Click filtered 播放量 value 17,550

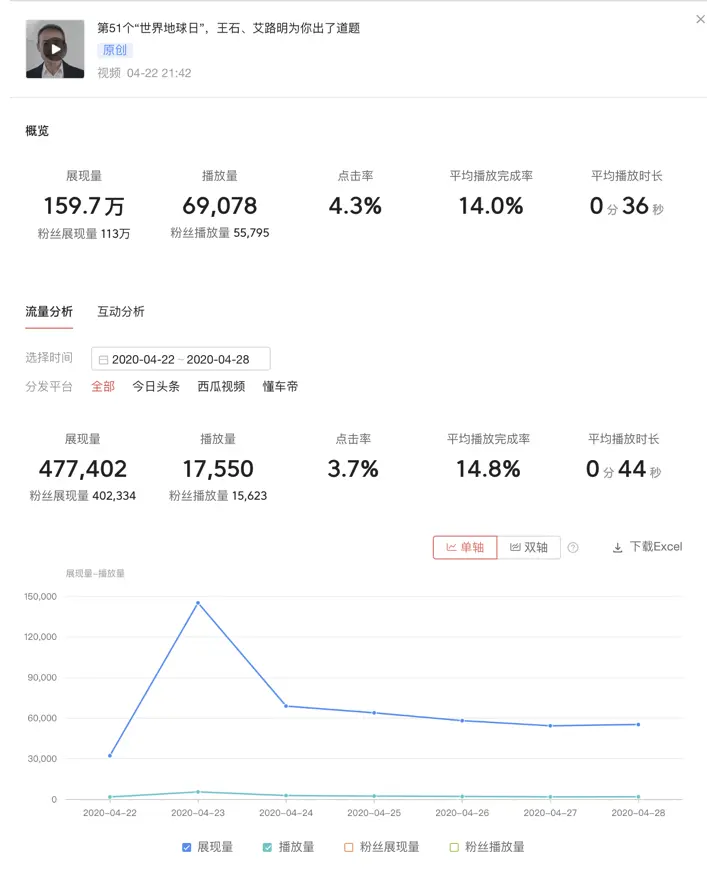218,469
